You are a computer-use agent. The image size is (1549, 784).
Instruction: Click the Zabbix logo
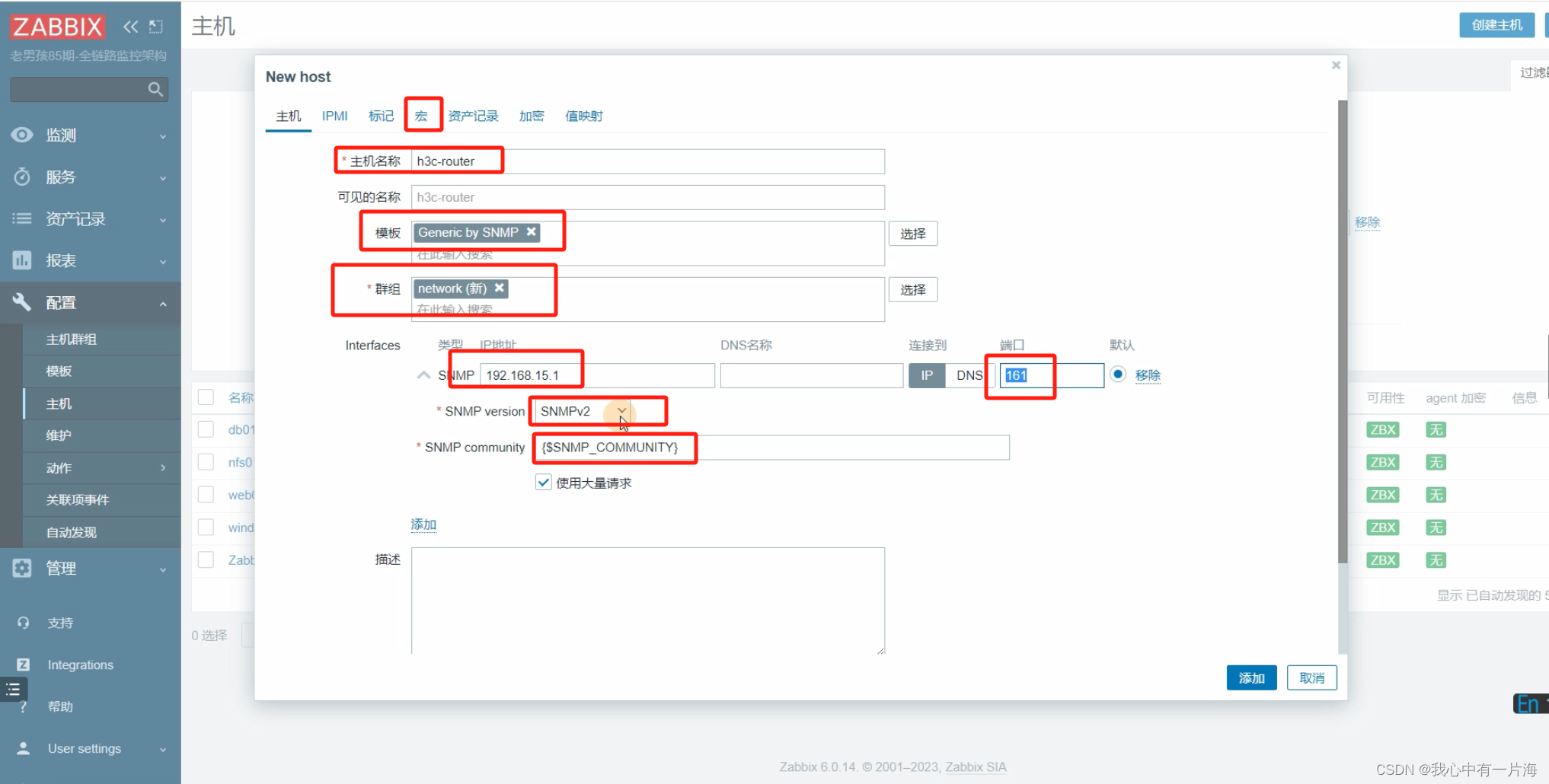(x=57, y=27)
